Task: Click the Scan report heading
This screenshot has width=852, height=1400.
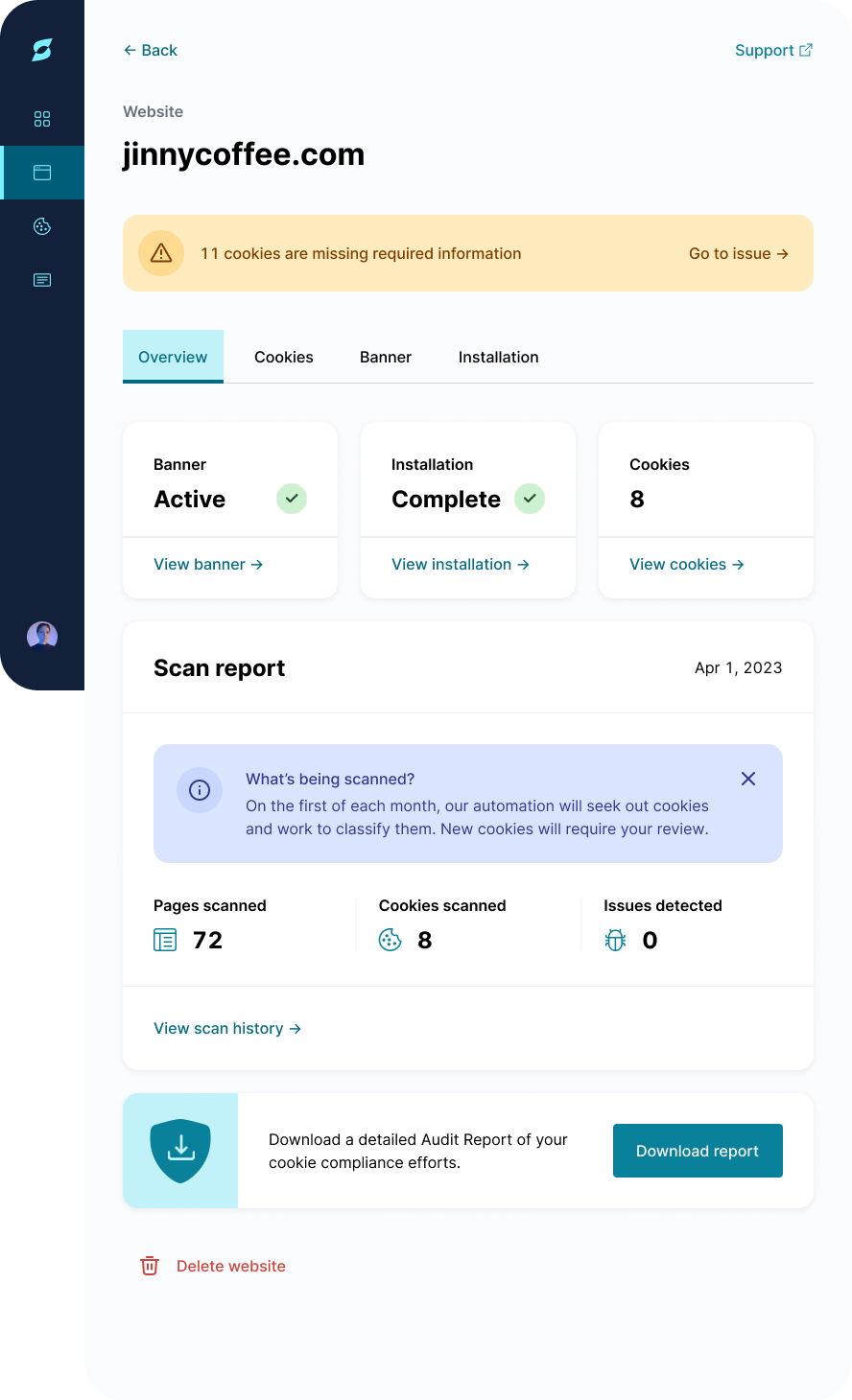Action: click(x=220, y=667)
